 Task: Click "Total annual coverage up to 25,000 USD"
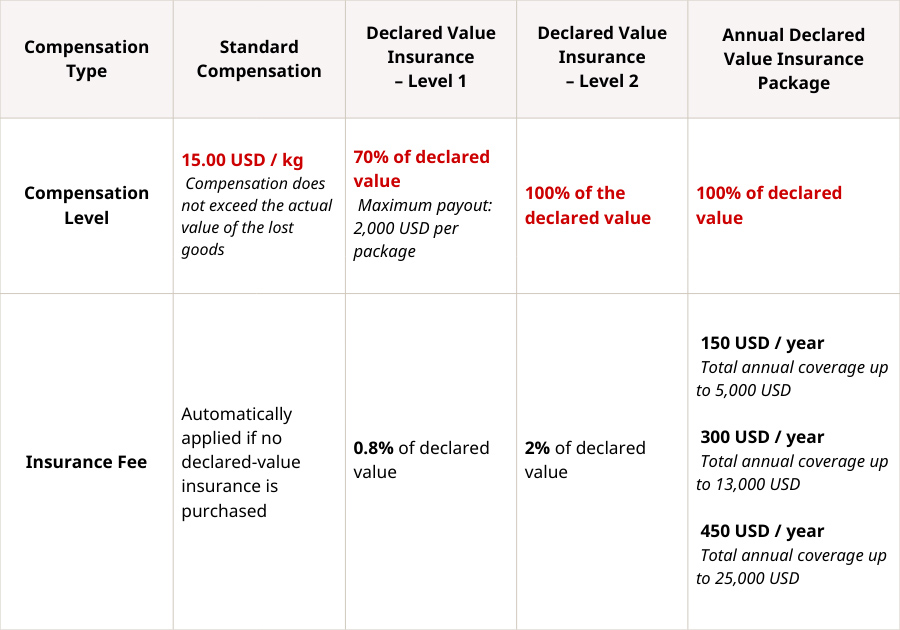[792, 567]
